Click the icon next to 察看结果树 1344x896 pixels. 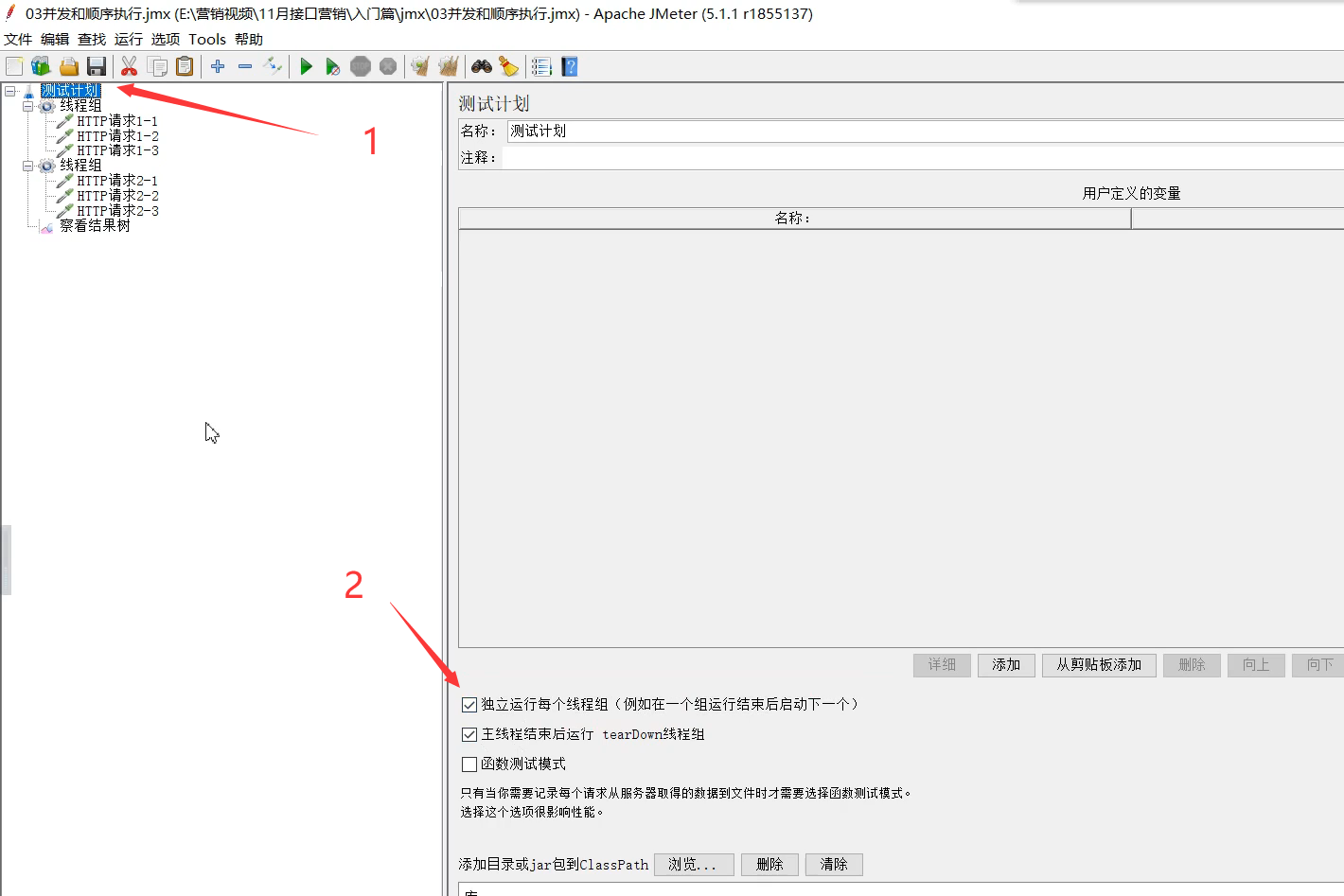coord(46,226)
